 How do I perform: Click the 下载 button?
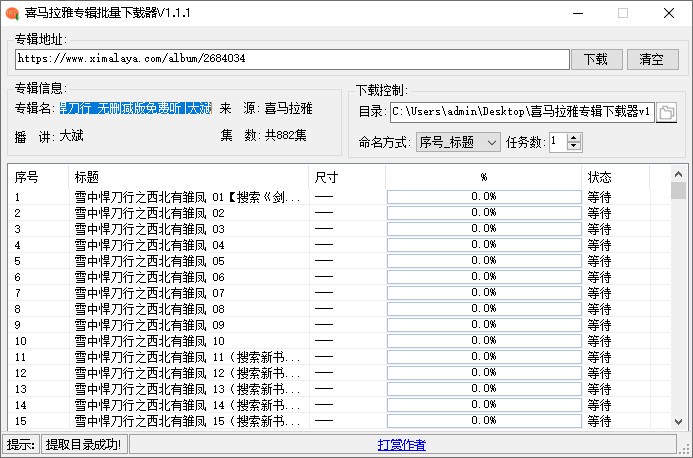coord(596,59)
